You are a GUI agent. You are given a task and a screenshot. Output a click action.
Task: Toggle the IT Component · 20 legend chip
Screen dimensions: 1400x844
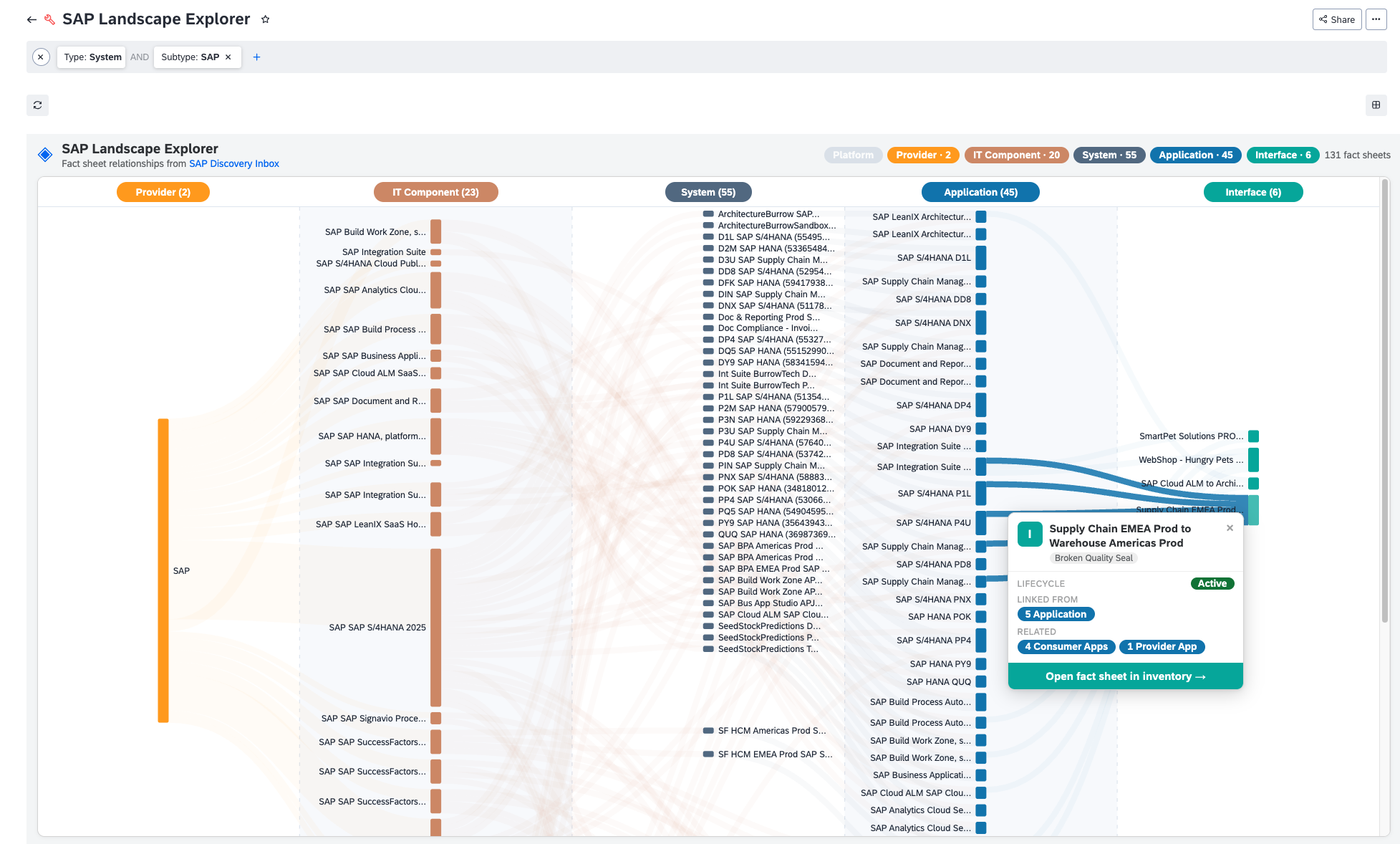click(x=1016, y=155)
